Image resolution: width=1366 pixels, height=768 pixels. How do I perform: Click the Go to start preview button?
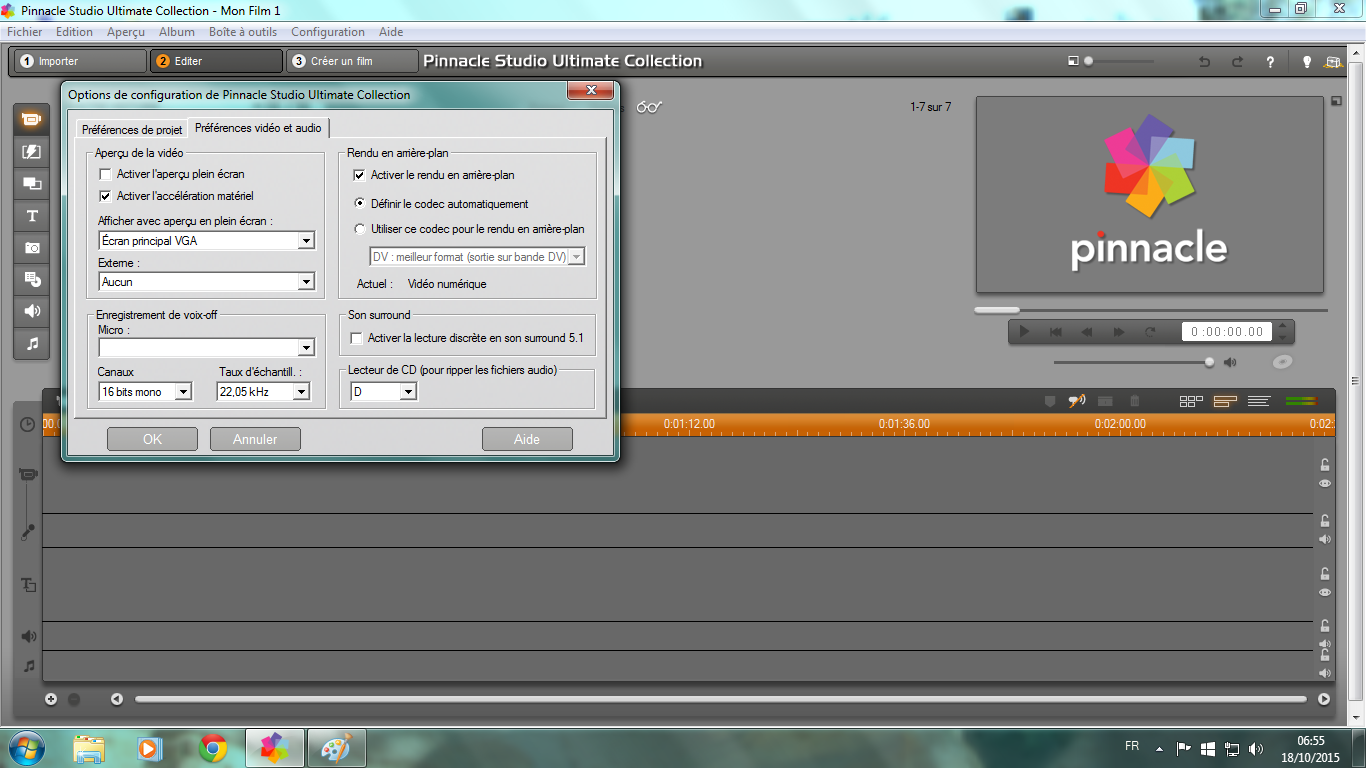pyautogui.click(x=1055, y=332)
